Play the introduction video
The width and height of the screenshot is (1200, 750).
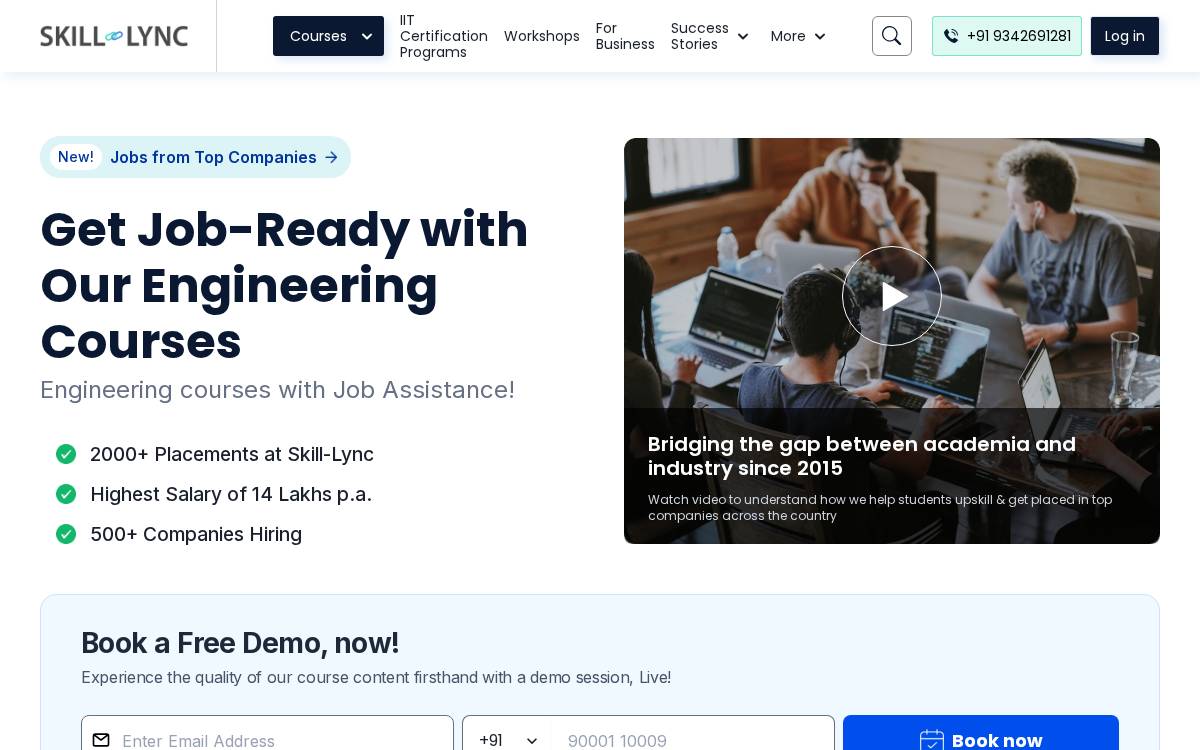pos(892,296)
